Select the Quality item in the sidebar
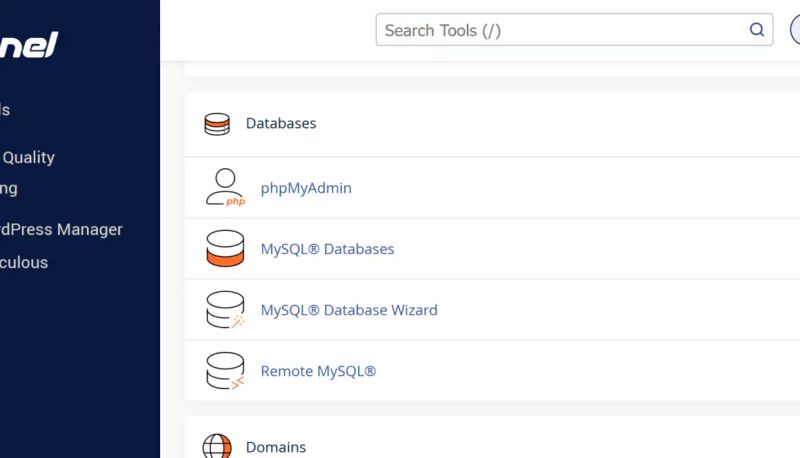The image size is (800, 458). coord(28,158)
